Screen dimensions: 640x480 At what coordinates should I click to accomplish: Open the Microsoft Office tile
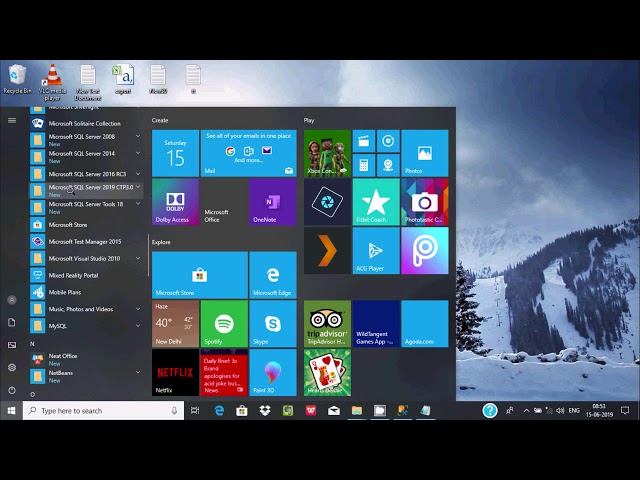click(224, 202)
